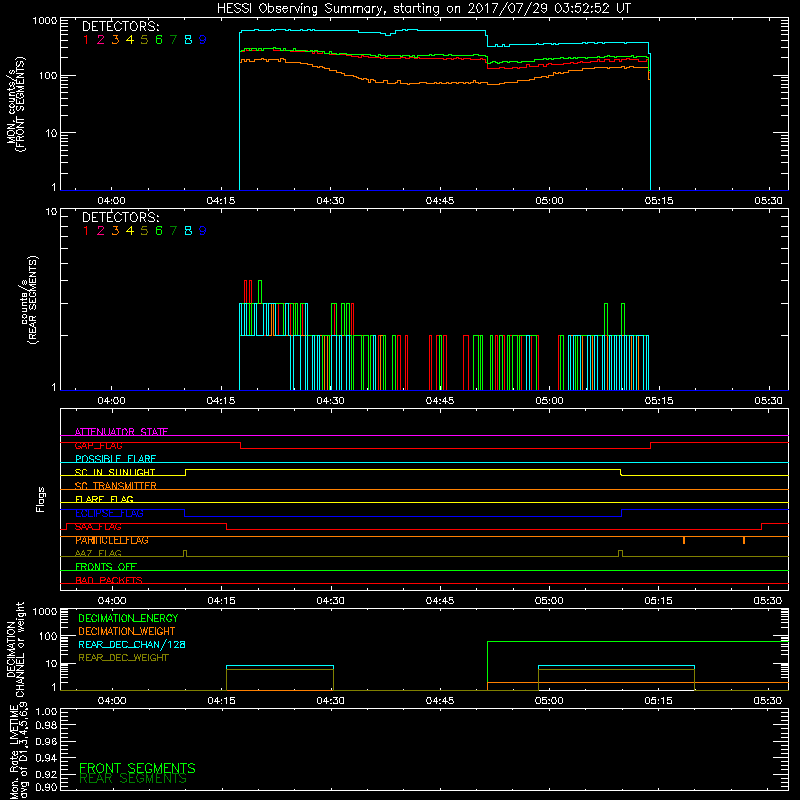Image resolution: width=800 pixels, height=800 pixels.
Task: Click DETECTORS: label in the rear segments plot
Action: pyautogui.click(x=120, y=218)
